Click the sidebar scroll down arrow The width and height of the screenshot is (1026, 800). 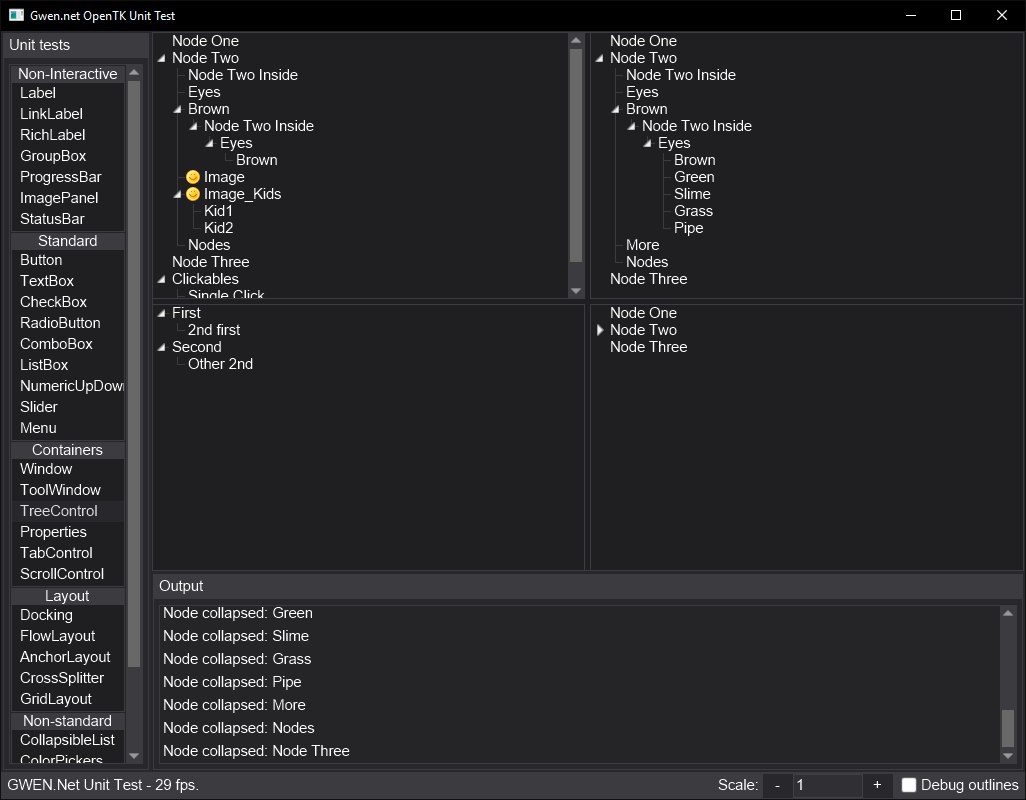(x=134, y=756)
